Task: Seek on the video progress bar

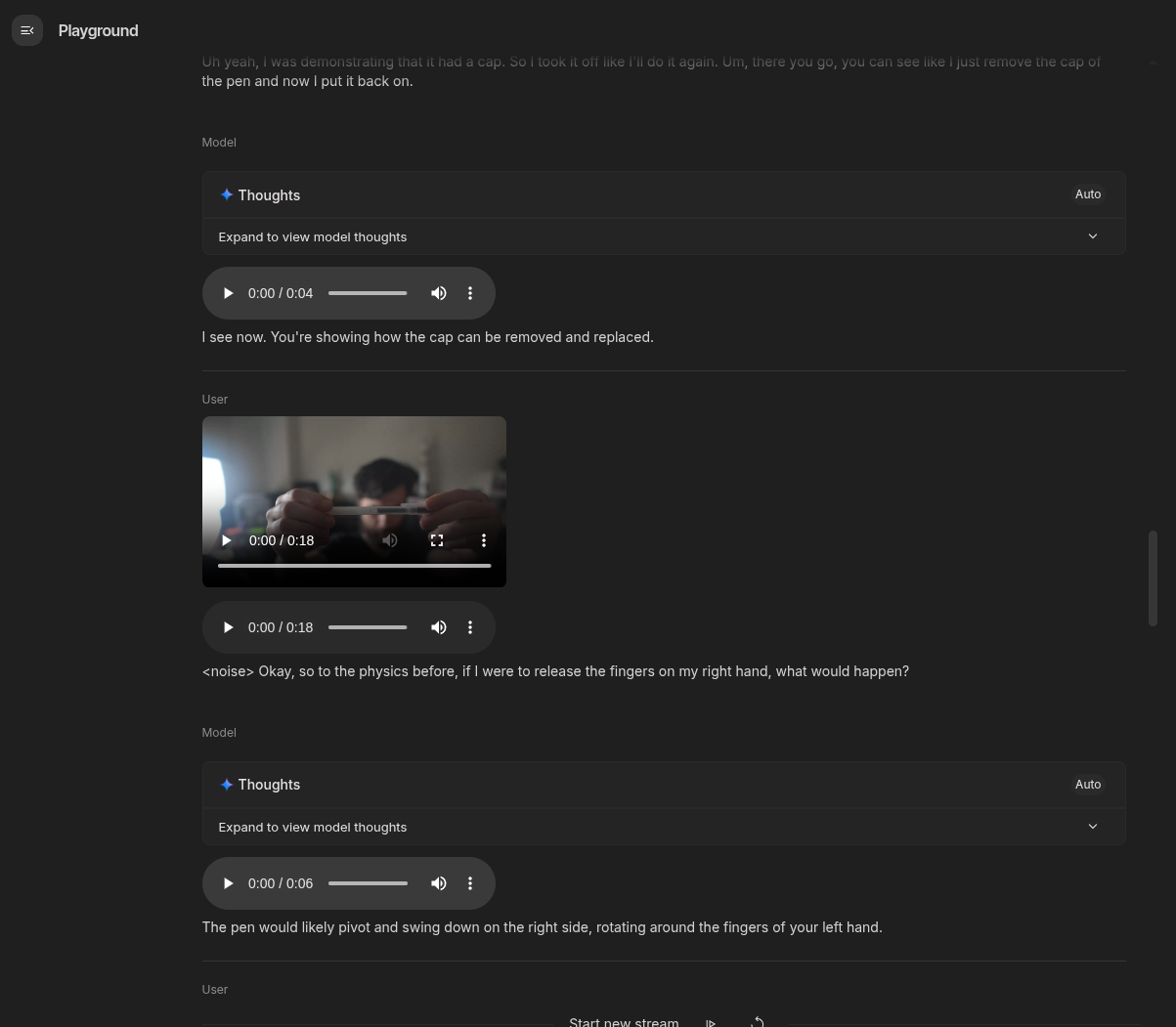Action: click(354, 565)
